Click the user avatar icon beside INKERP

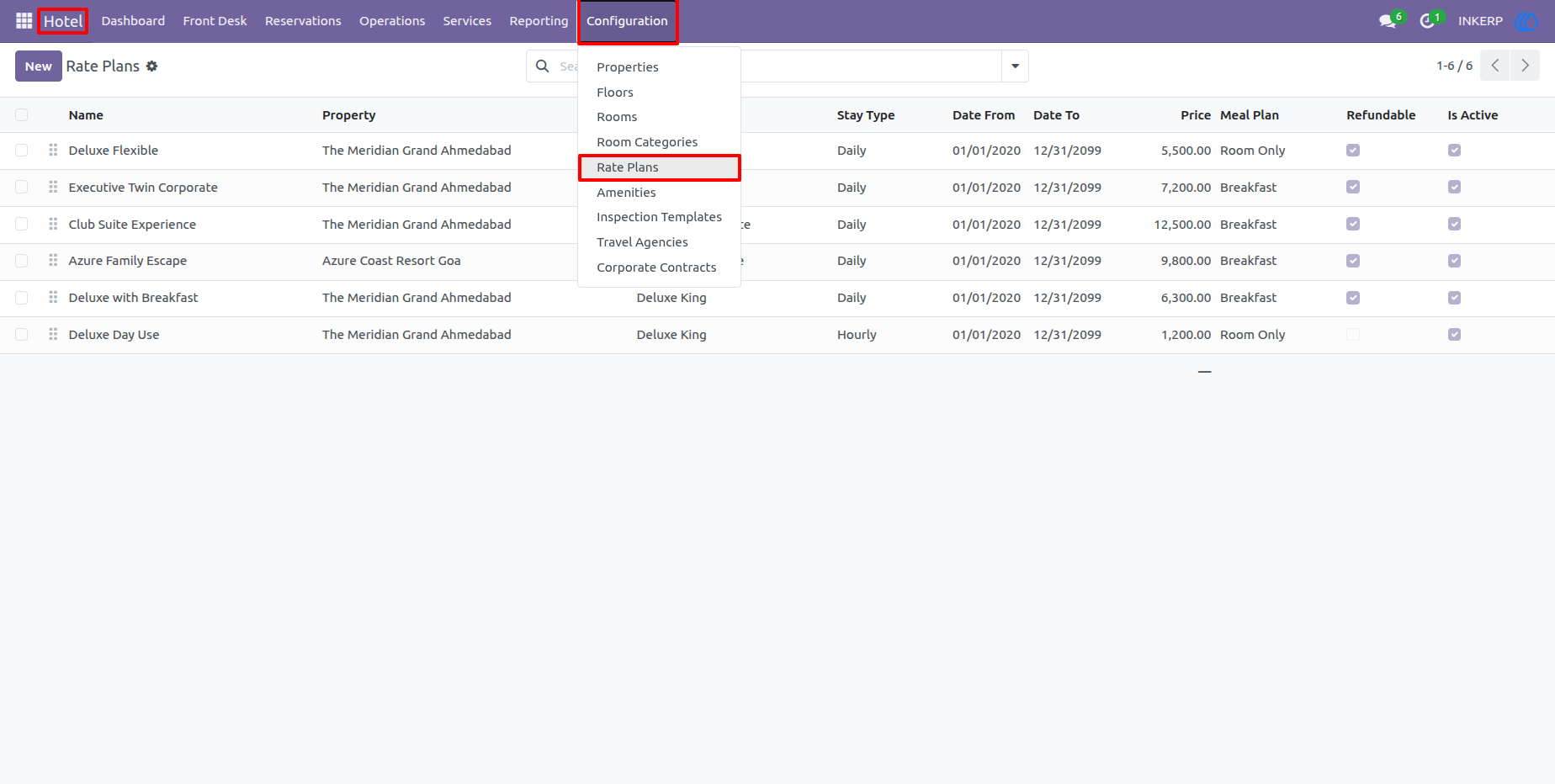(x=1526, y=21)
